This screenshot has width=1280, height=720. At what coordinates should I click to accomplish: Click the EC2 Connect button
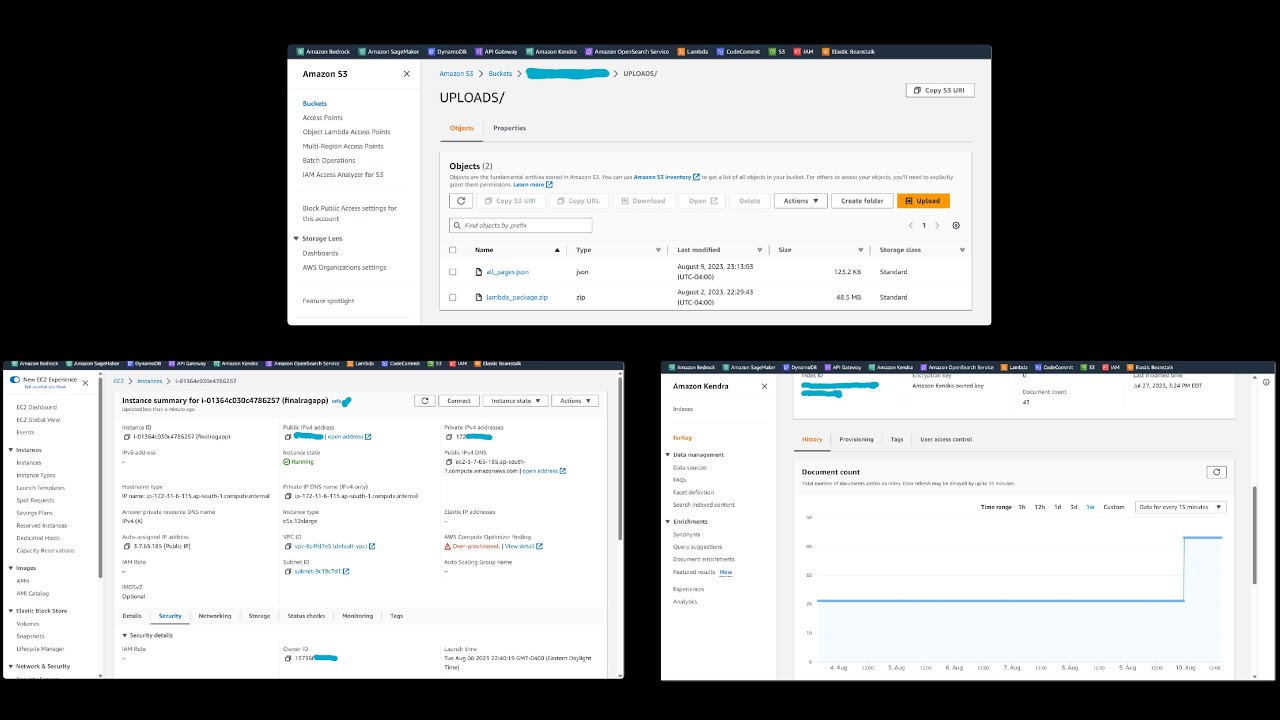(x=459, y=400)
